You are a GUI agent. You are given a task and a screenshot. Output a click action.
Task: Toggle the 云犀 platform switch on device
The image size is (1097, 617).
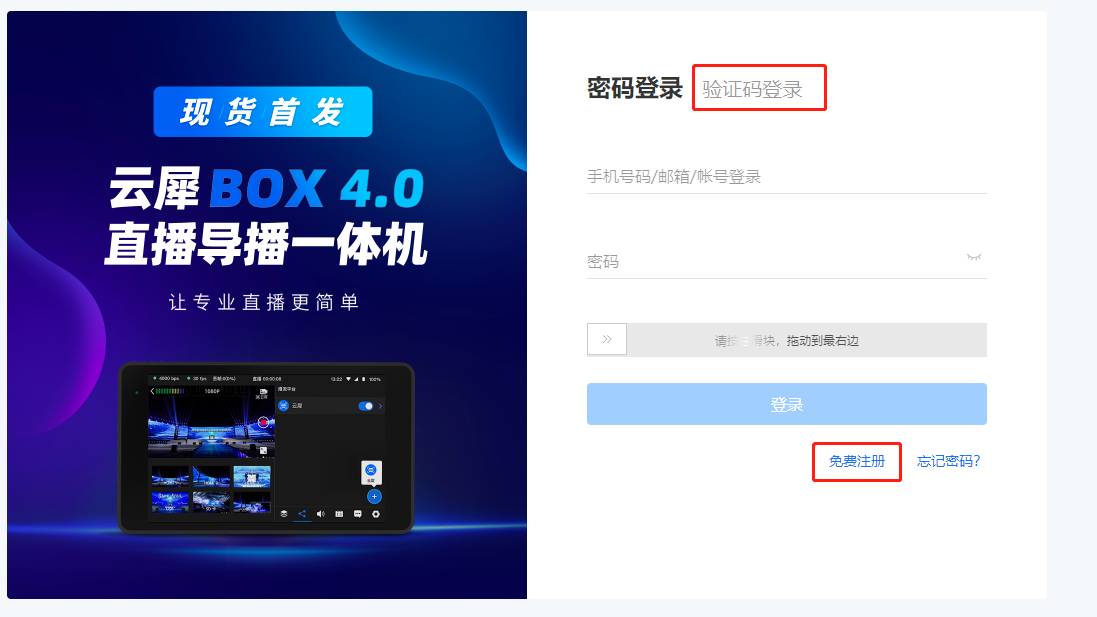click(x=366, y=406)
